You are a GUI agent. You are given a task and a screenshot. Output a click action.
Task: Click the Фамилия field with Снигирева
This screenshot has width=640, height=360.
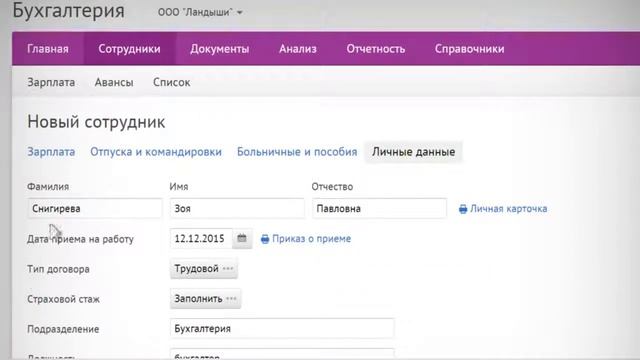[x=95, y=209]
